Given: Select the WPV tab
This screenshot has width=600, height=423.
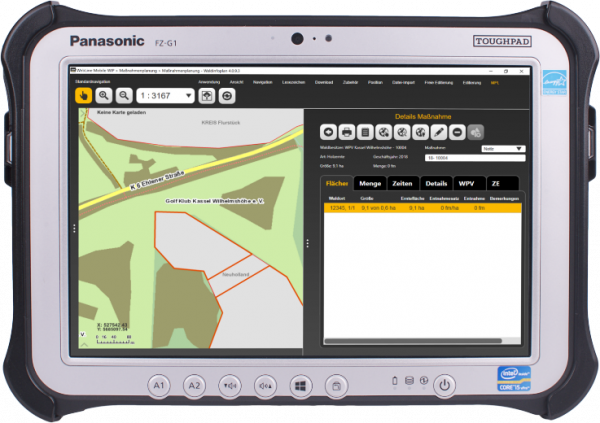Looking at the screenshot, I should (x=467, y=183).
